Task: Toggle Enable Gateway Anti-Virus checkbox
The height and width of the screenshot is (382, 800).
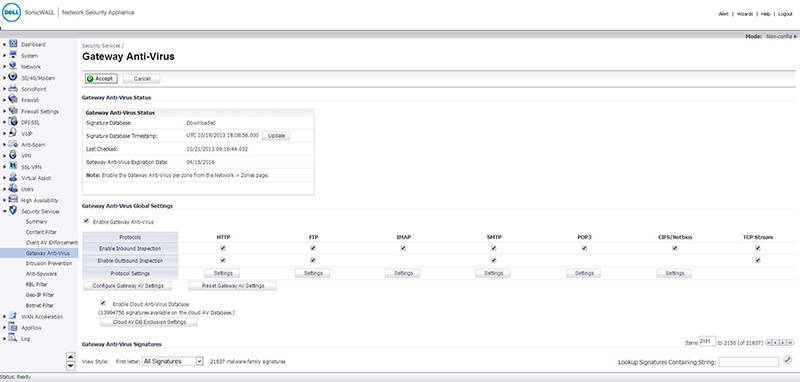Action: coord(87,221)
